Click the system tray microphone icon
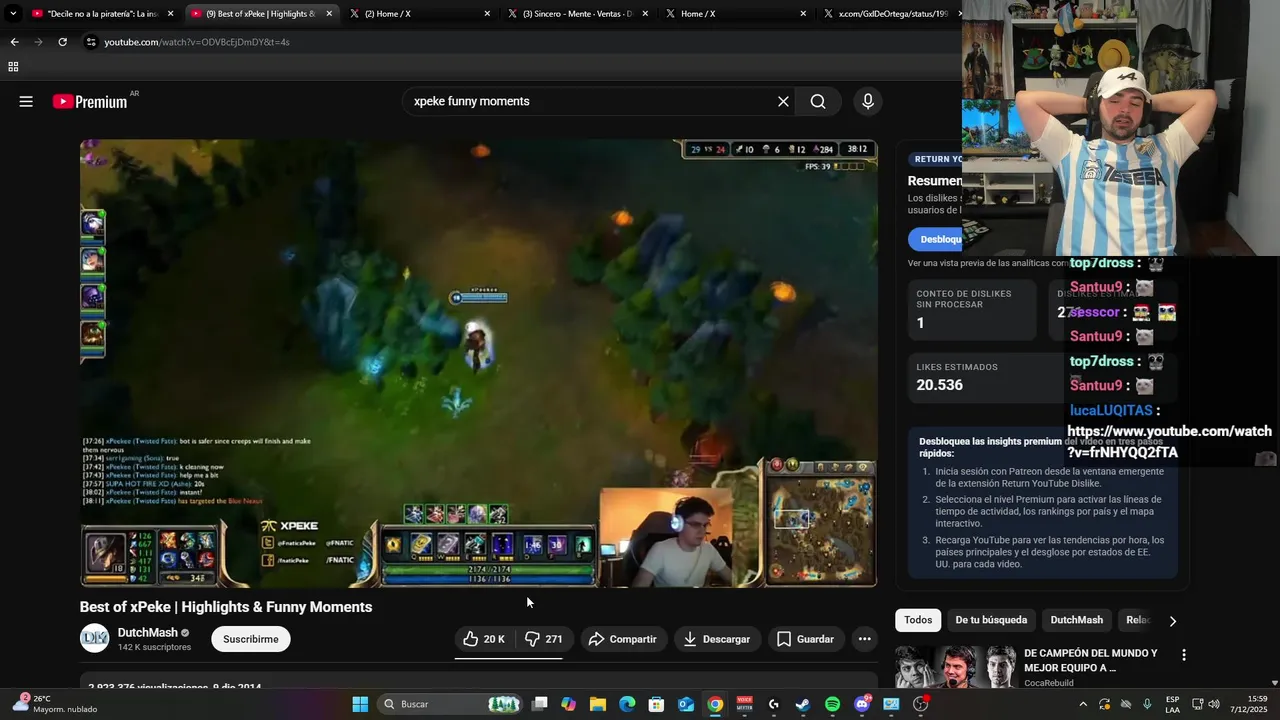The image size is (1280, 720). point(1147,704)
